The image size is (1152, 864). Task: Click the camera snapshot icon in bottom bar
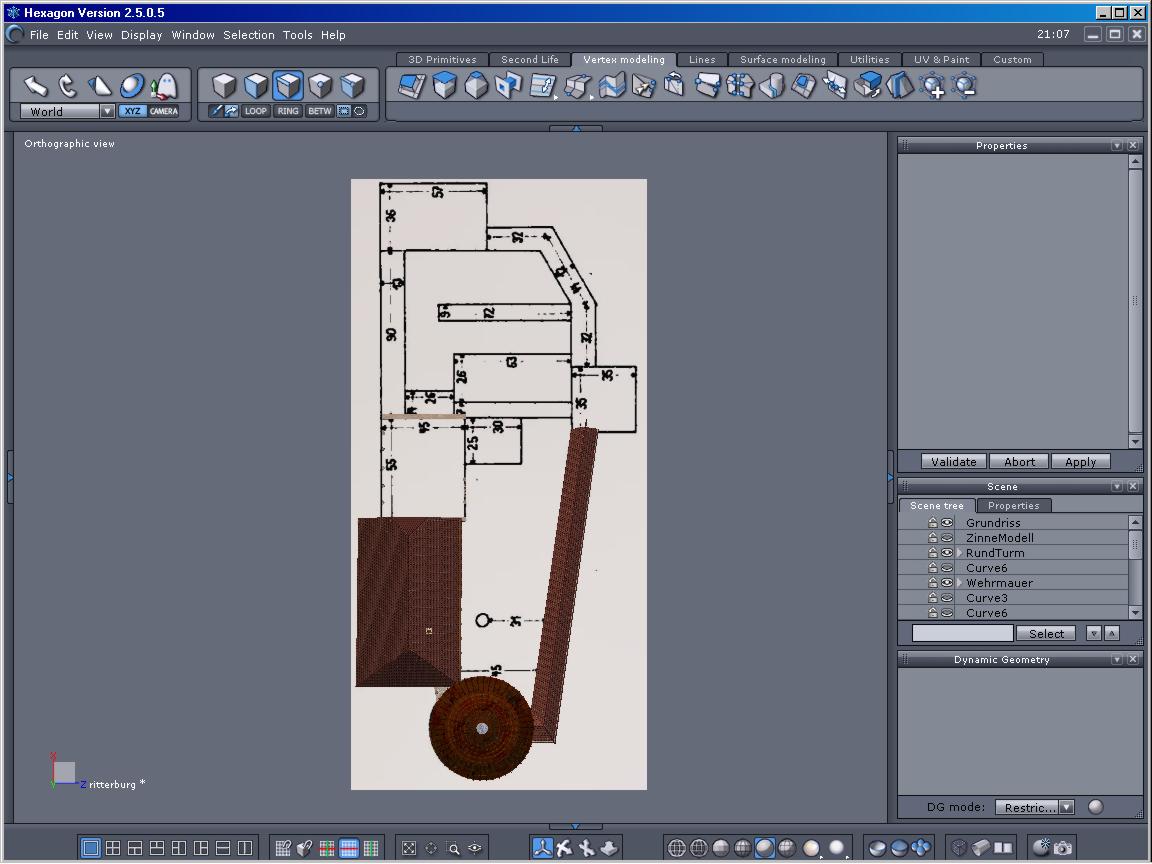click(1062, 848)
